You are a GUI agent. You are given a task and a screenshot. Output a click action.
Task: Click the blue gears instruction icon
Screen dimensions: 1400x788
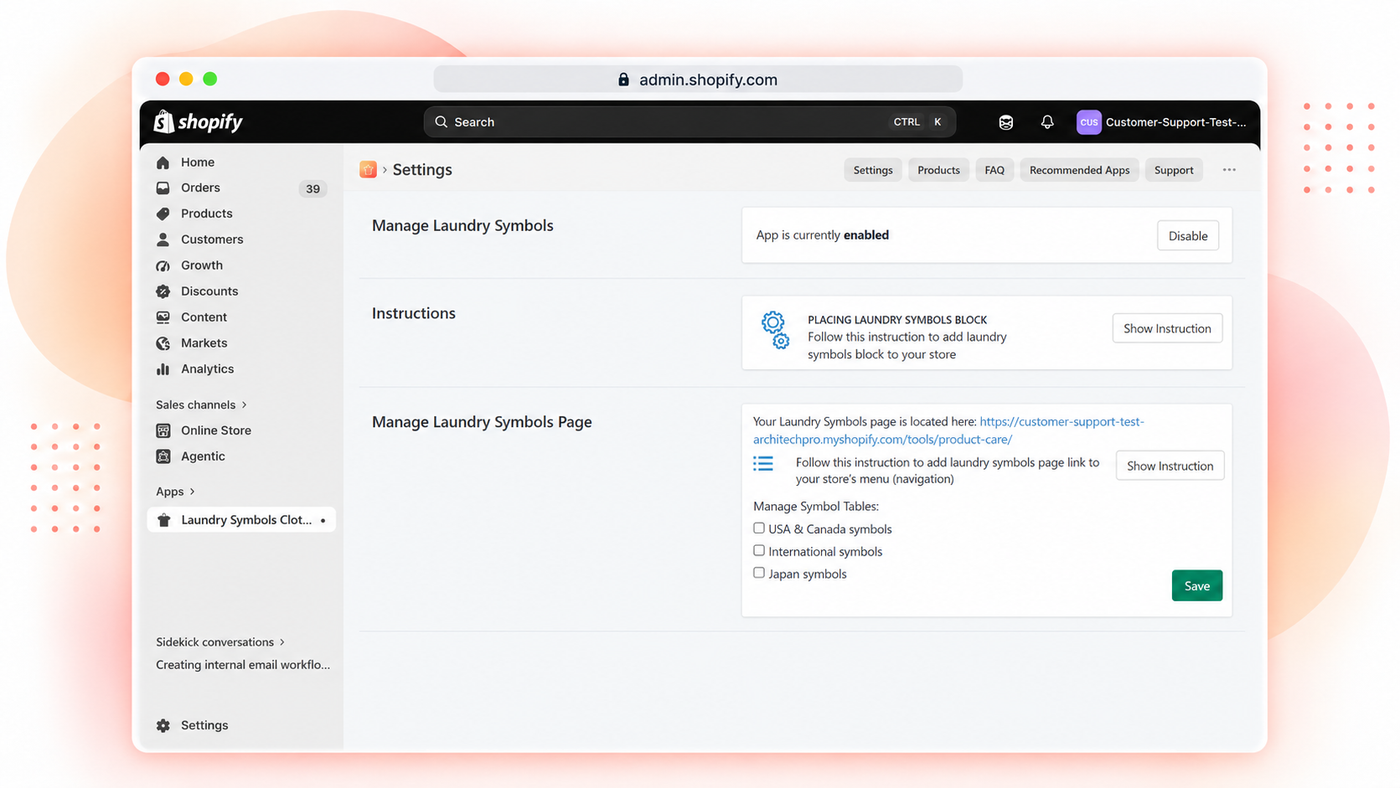pos(775,330)
